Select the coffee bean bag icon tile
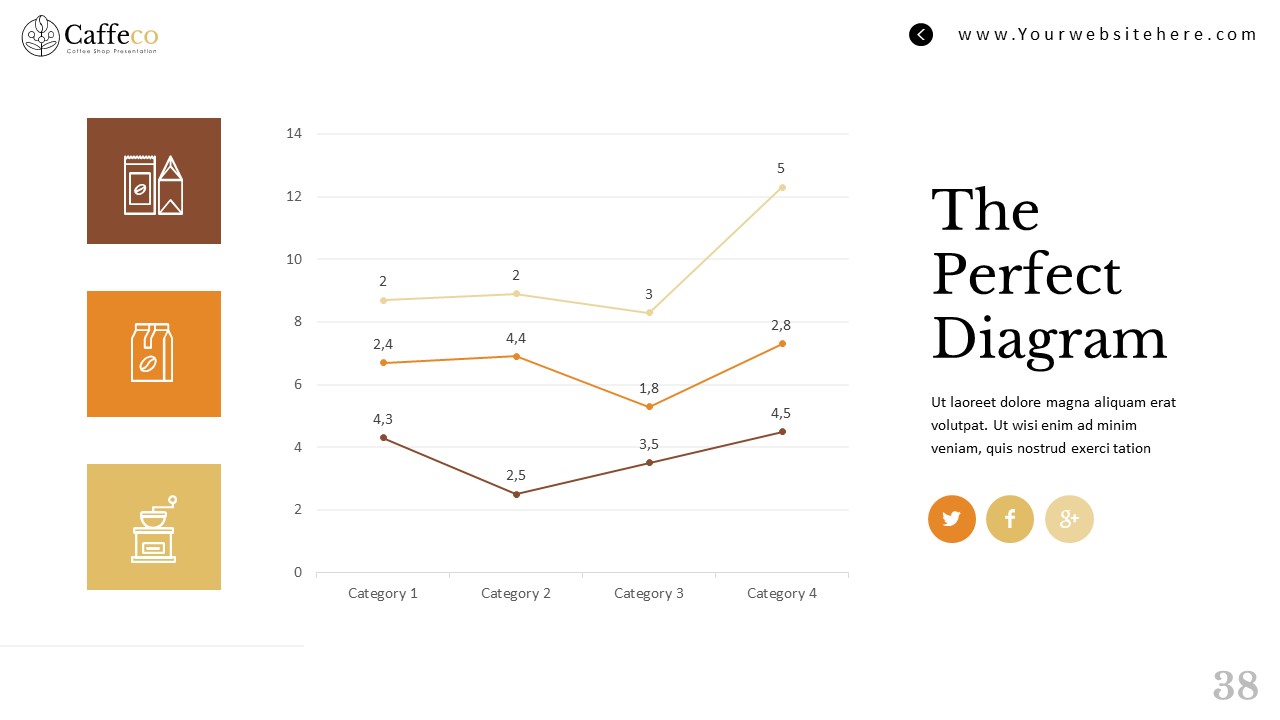The height and width of the screenshot is (720, 1280). pos(154,354)
